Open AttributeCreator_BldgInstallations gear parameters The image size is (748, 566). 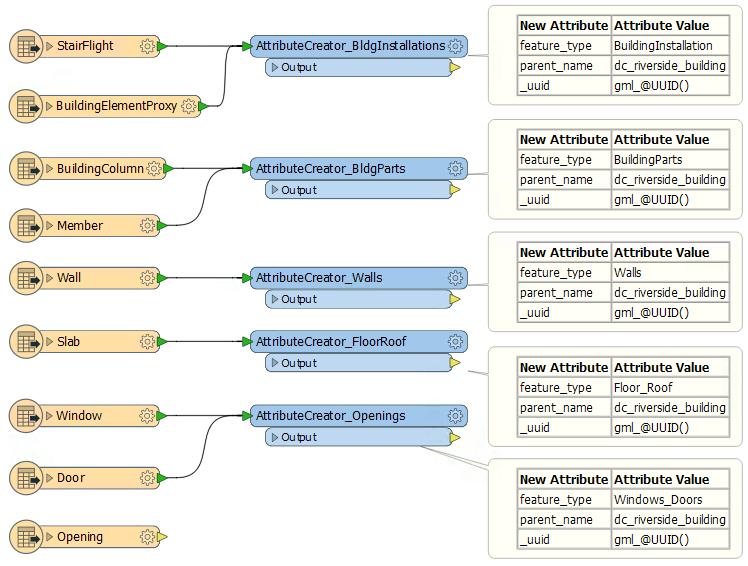[x=456, y=46]
